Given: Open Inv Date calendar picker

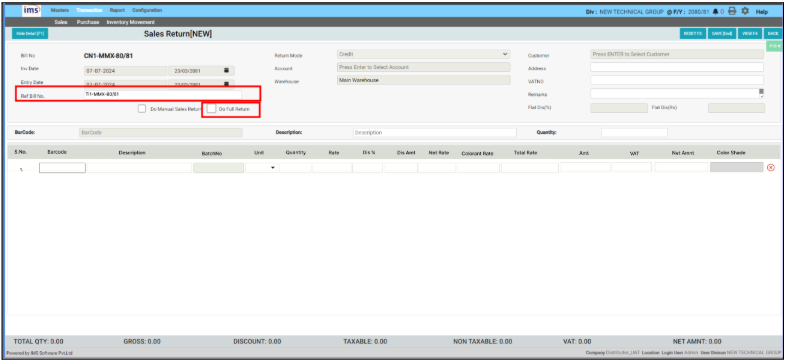Looking at the screenshot, I should [x=226, y=71].
